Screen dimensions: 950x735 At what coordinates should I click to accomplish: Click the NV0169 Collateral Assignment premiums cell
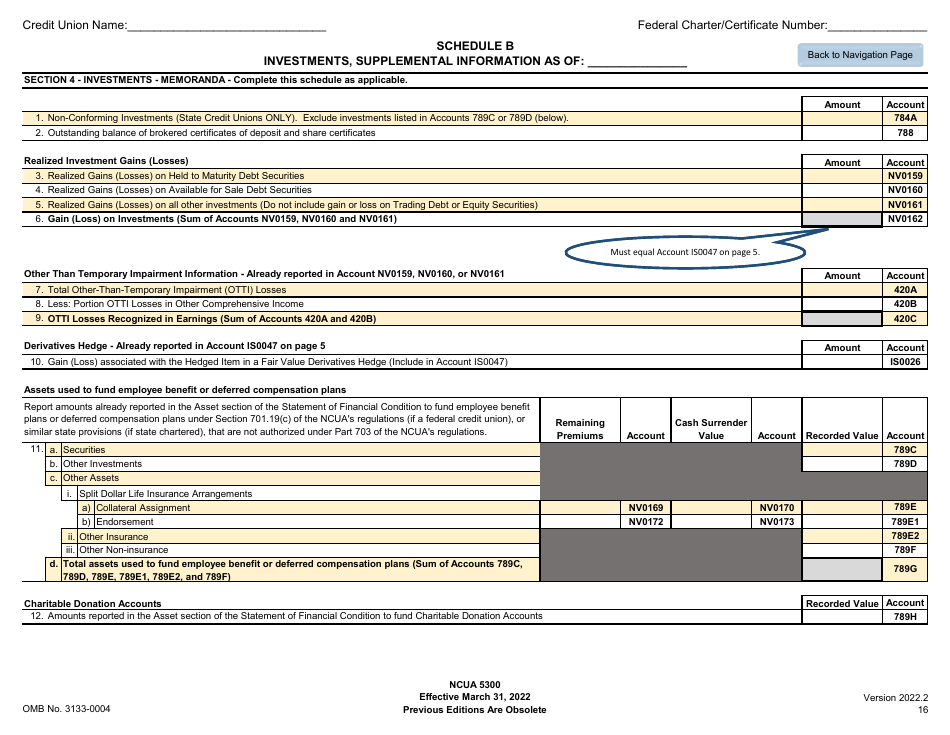pos(580,507)
